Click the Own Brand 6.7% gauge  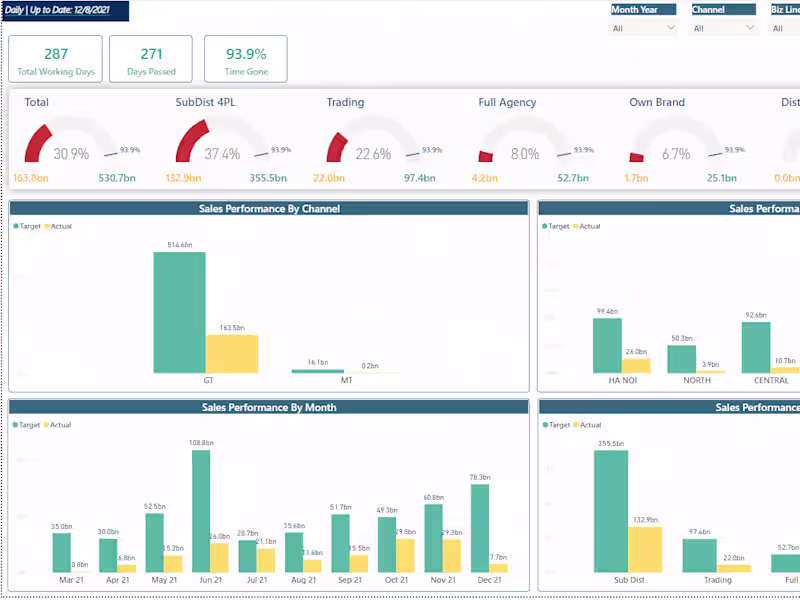(676, 141)
